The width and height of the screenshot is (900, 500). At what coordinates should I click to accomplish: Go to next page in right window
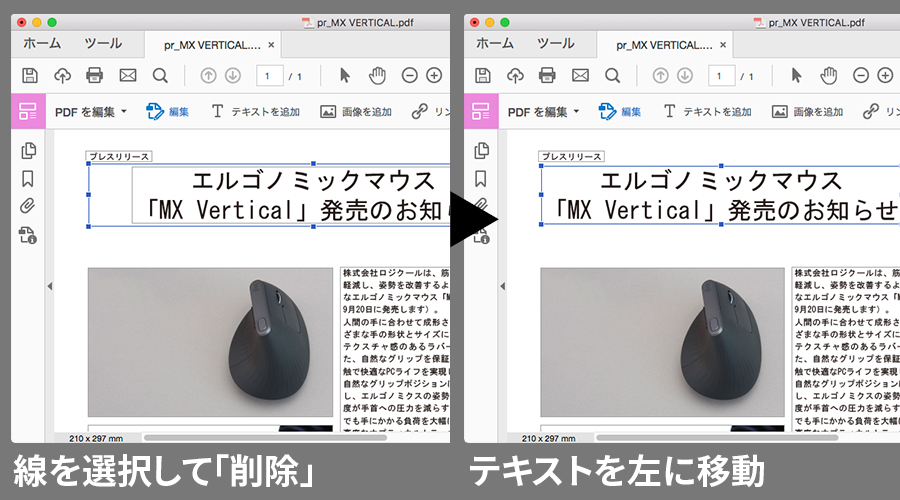pyautogui.click(x=685, y=75)
